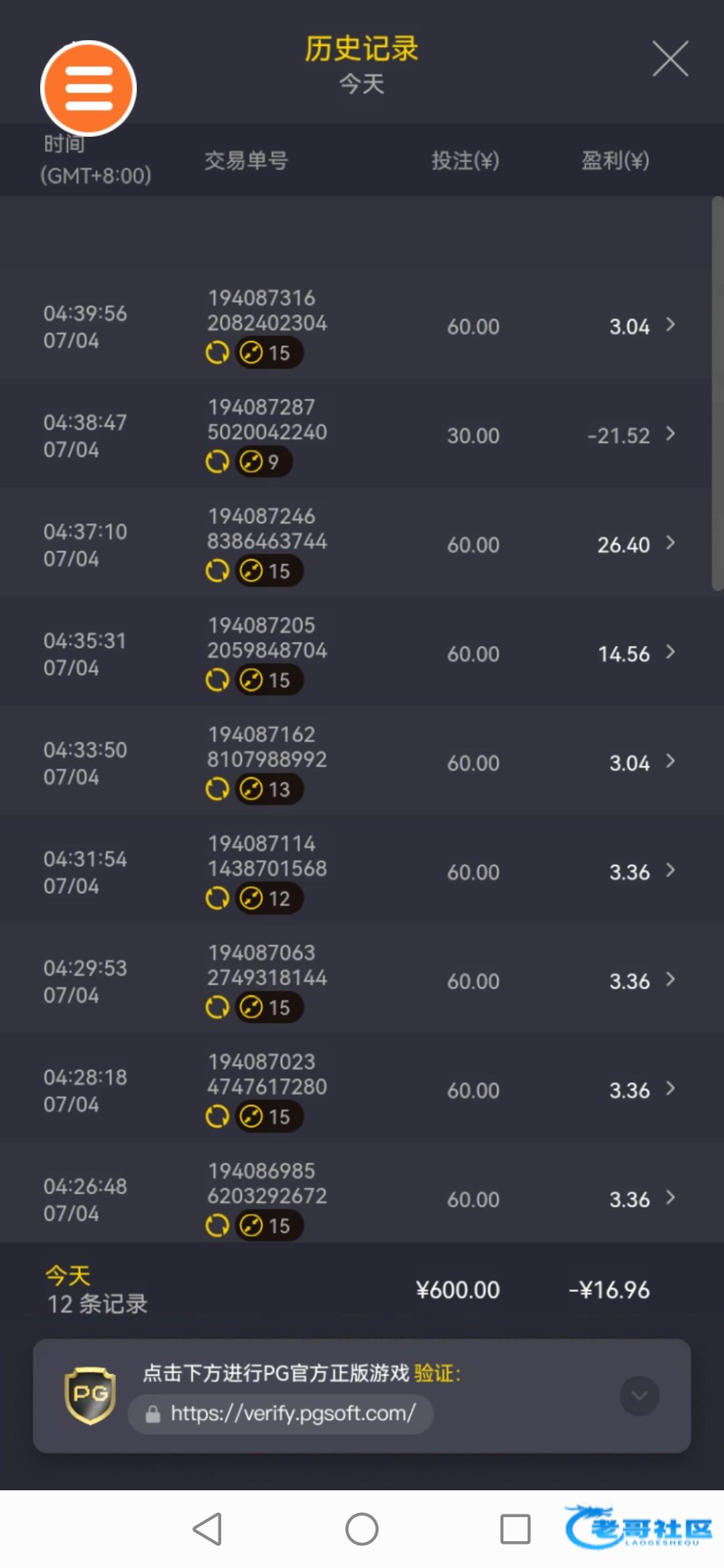Screen dimensions: 724x1568
Task: Expand the 14.56 profit record chevron
Action: [670, 653]
